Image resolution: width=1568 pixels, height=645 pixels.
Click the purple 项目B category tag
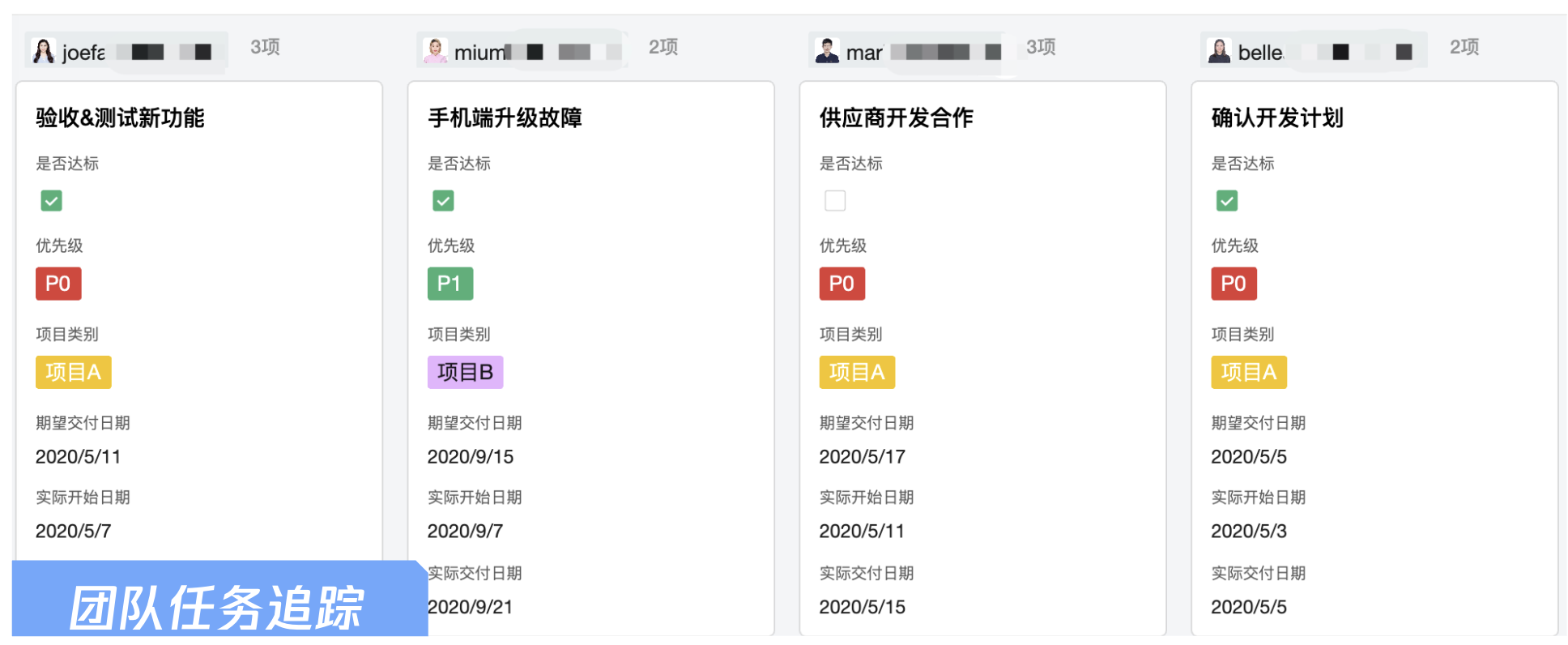pos(465,373)
